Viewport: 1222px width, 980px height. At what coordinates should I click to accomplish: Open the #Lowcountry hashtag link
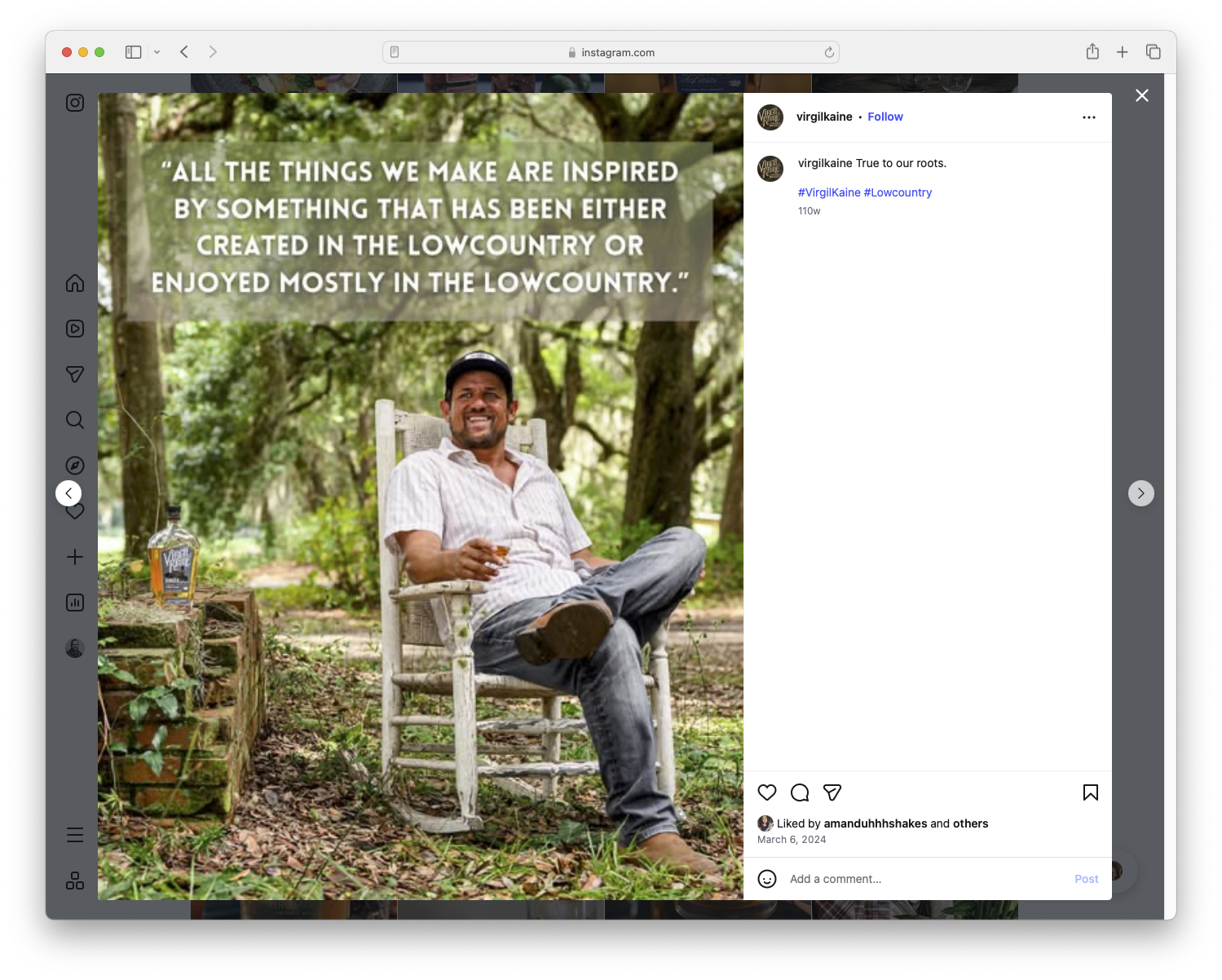click(898, 192)
